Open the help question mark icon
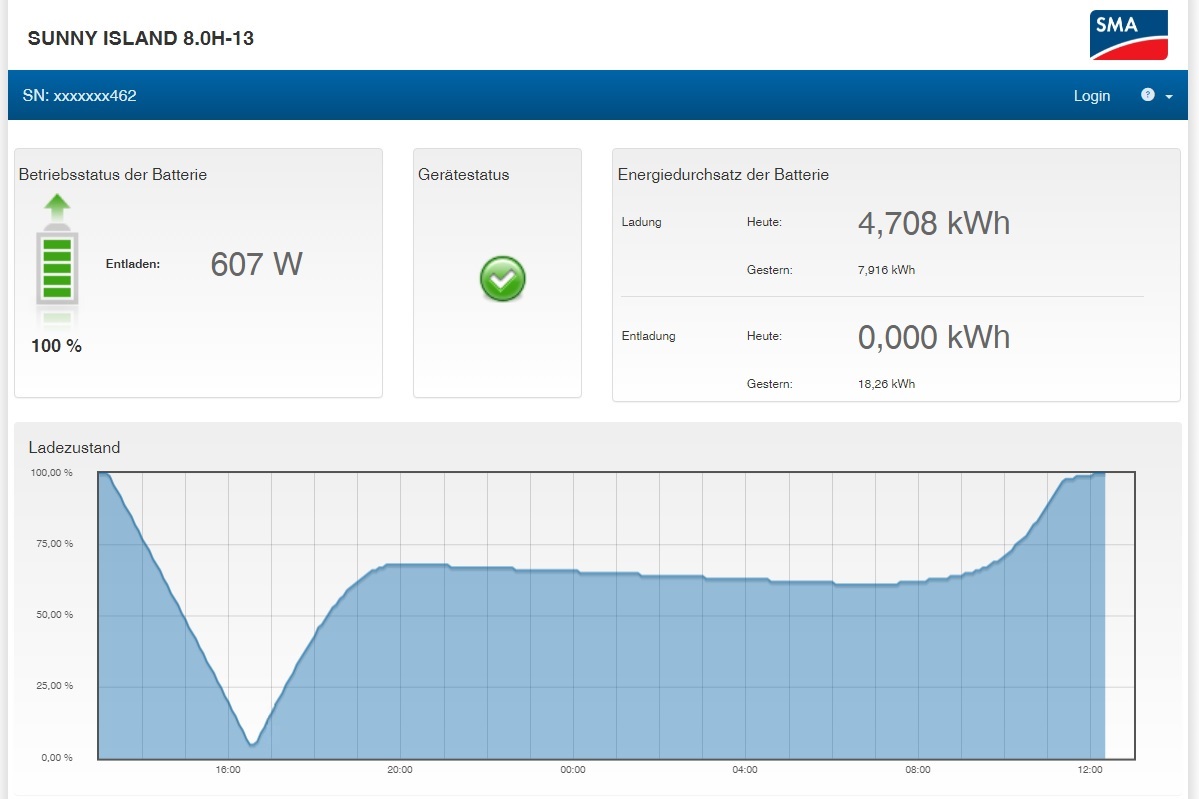This screenshot has width=1199, height=799. click(x=1148, y=95)
